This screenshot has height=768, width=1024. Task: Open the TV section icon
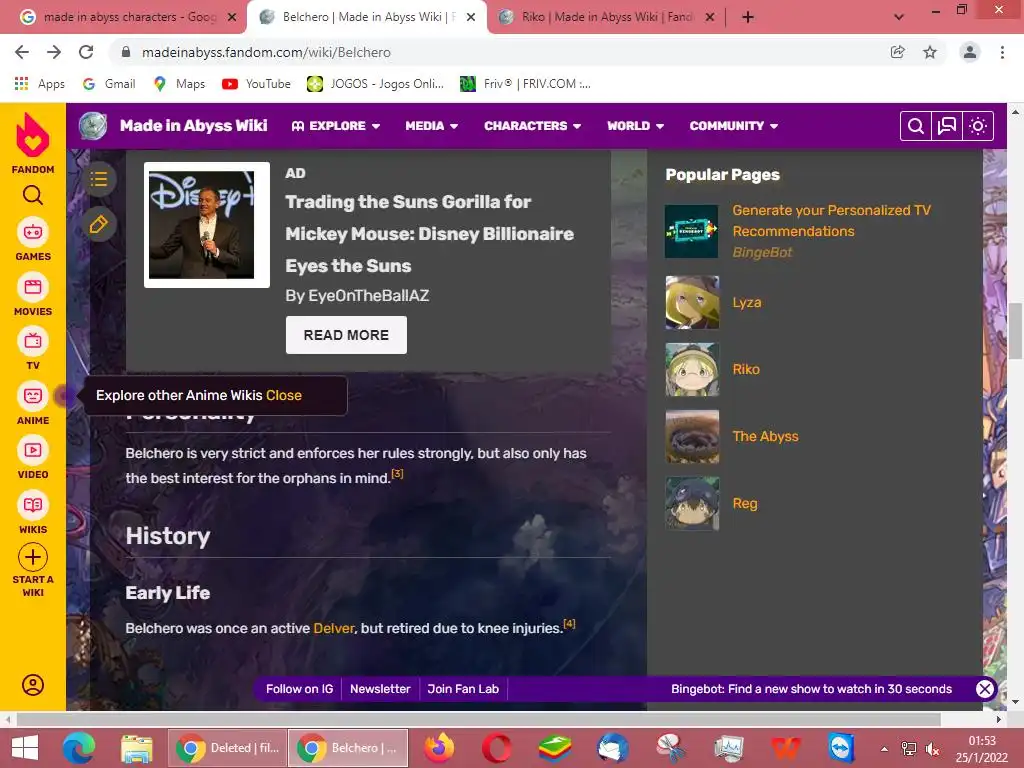click(x=33, y=342)
